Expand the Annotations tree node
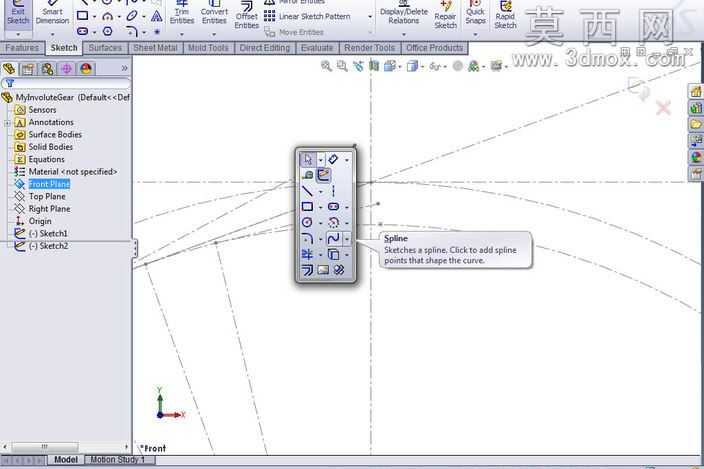Screen dimensions: 704x469 coord(7,123)
